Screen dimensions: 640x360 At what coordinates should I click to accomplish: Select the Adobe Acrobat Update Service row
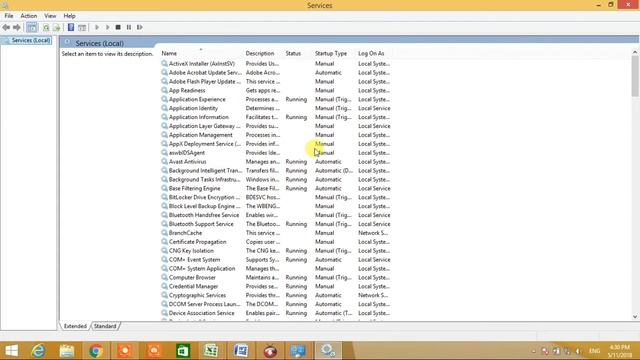click(x=276, y=73)
